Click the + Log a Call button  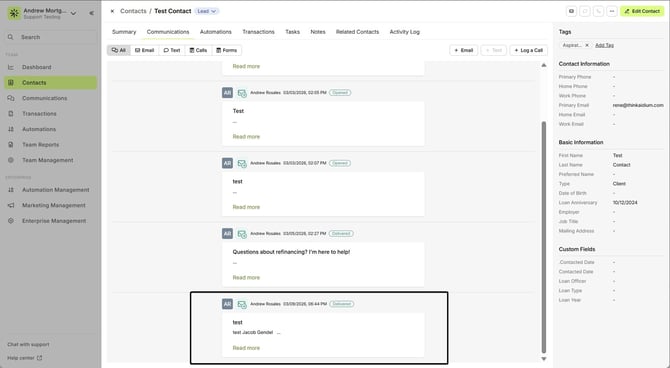(x=529, y=50)
